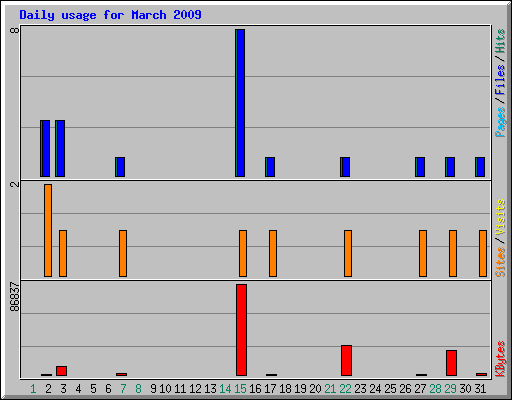Click the green day label '7'

coord(123,389)
